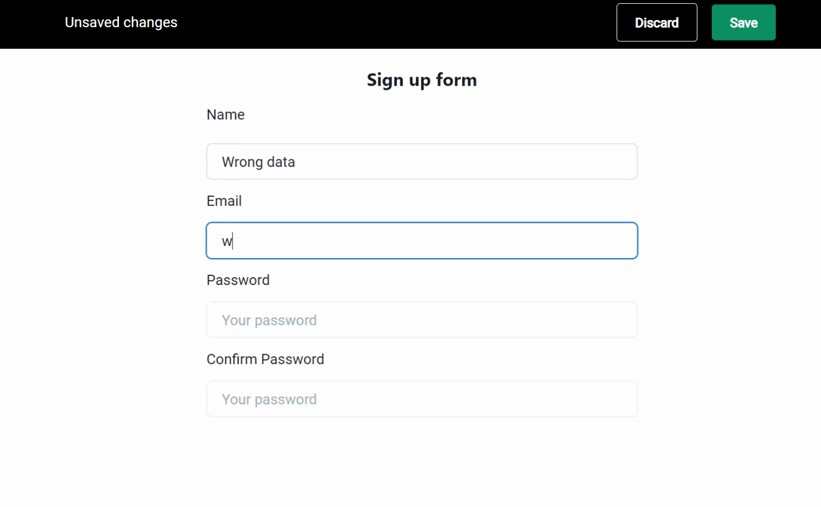Discard the unsaved changes
This screenshot has height=507, width=821.
(656, 23)
